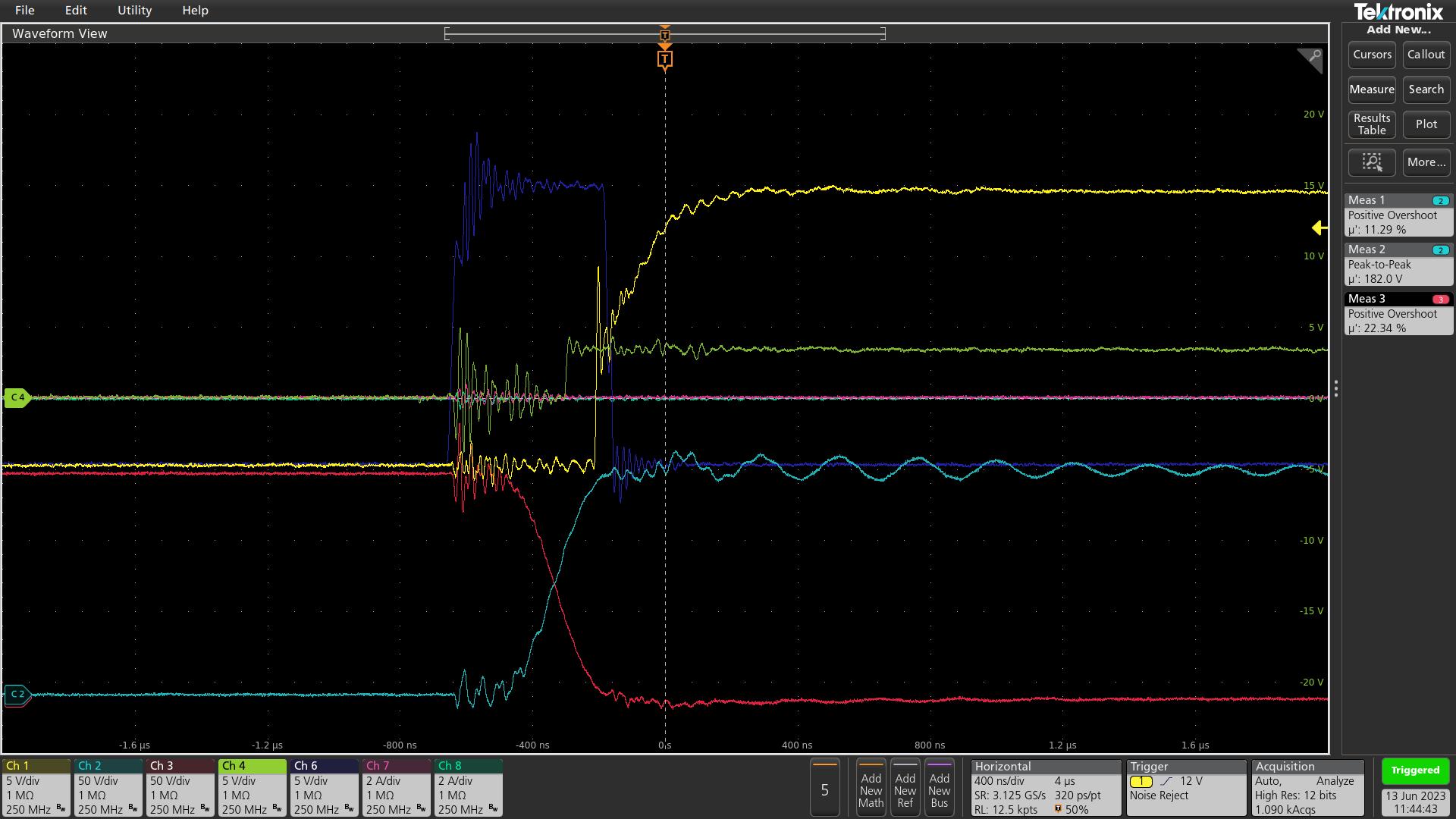Click the Tektronix logo

1399,12
